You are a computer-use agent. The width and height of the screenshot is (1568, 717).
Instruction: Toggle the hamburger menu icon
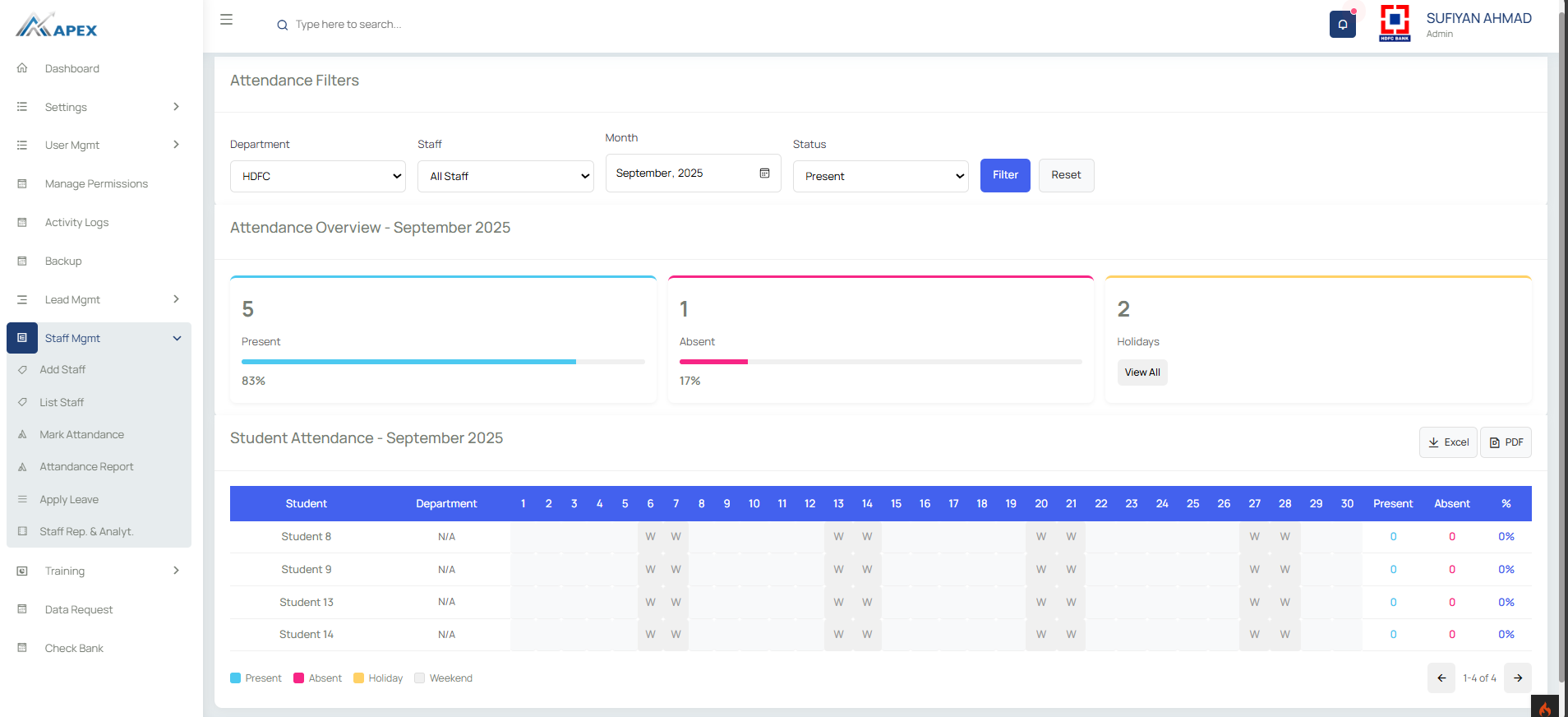[227, 20]
